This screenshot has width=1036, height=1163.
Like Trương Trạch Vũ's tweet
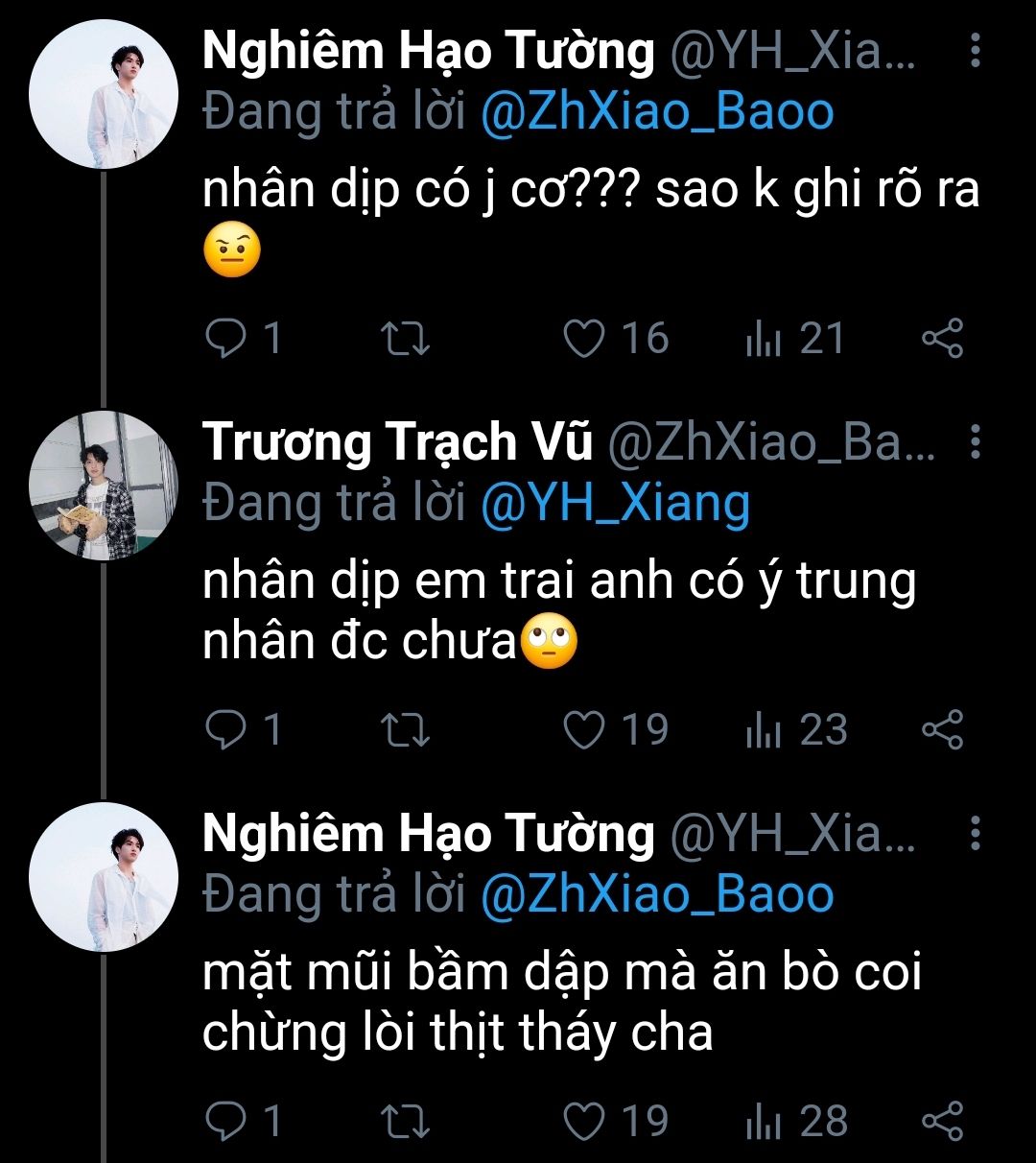pyautogui.click(x=584, y=730)
